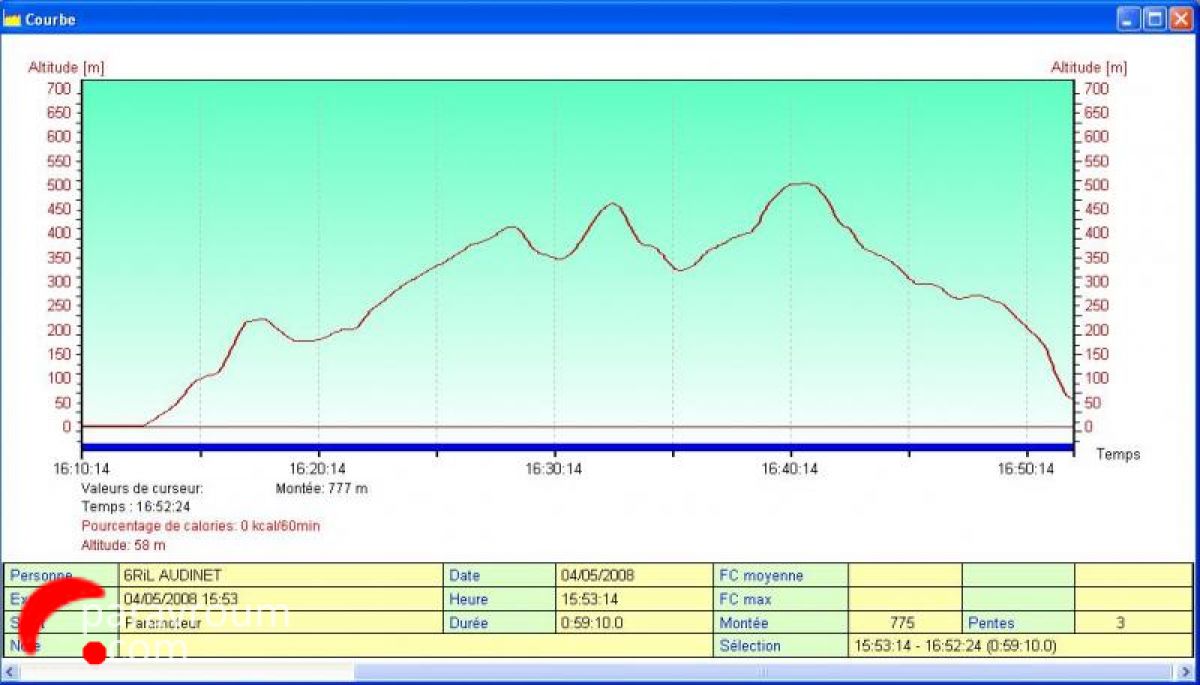1200x685 pixels.
Task: Click the Montée: 777 m cursor value text
Action: point(321,489)
